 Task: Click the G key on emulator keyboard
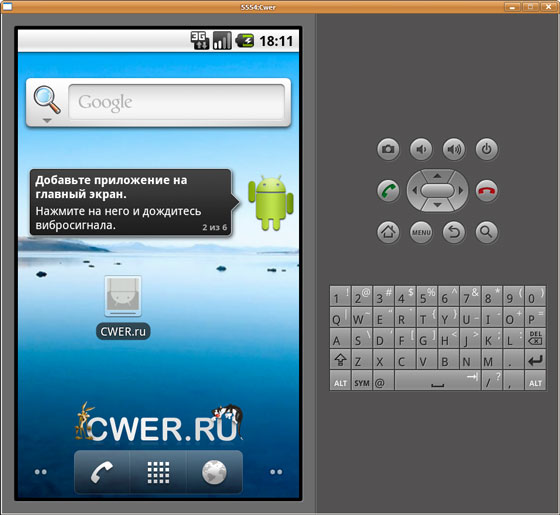(x=427, y=338)
